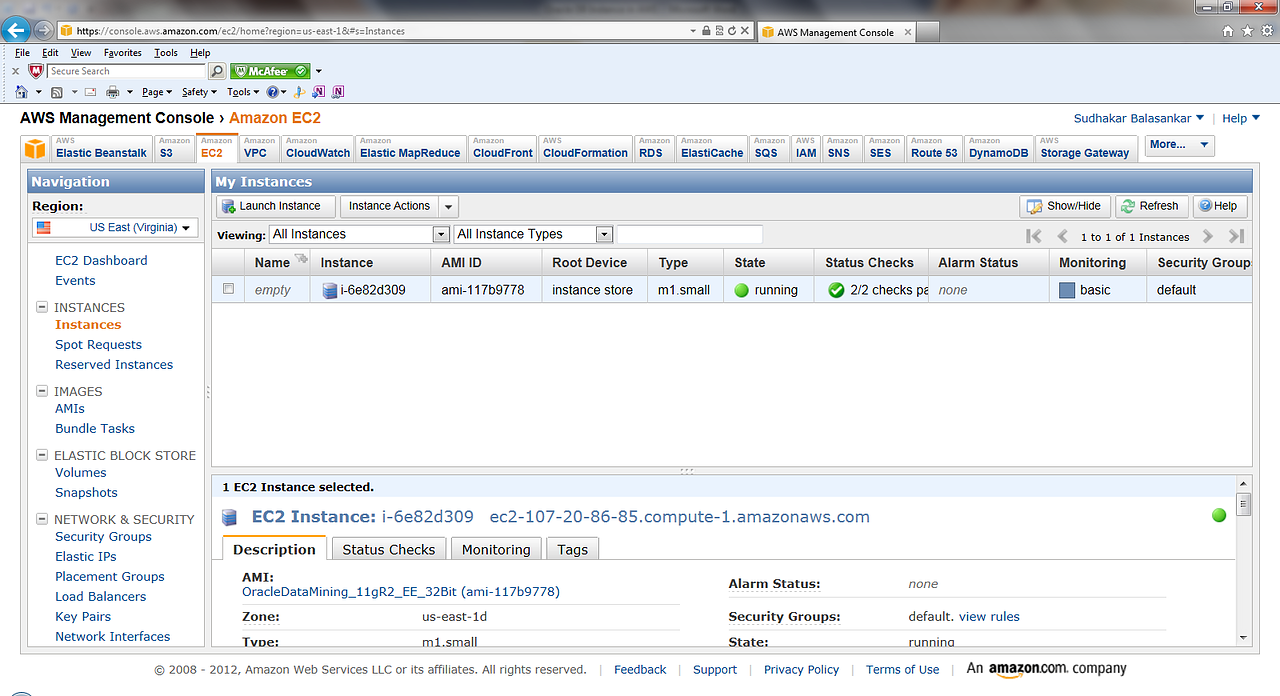Click the address bar Refresh icon

(733, 31)
